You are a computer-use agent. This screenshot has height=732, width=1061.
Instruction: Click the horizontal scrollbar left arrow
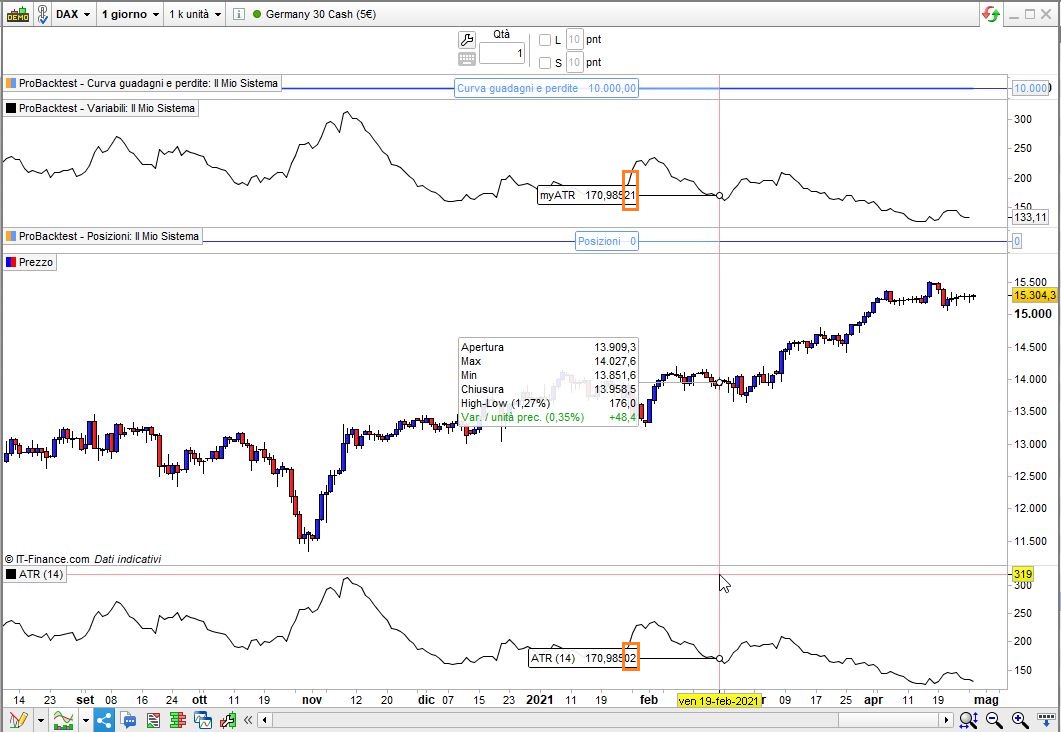click(265, 720)
